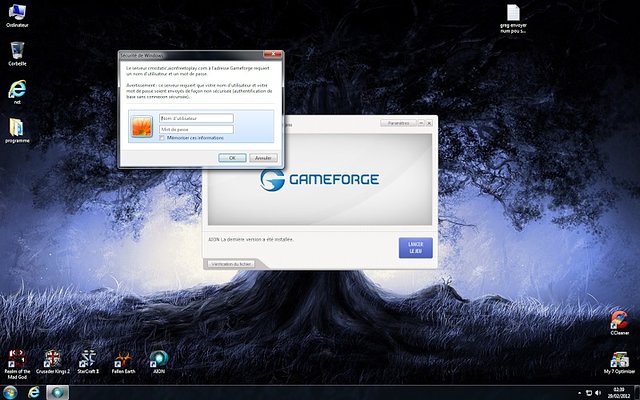
Task: Select the CCleaner desktop icon
Action: (619, 320)
